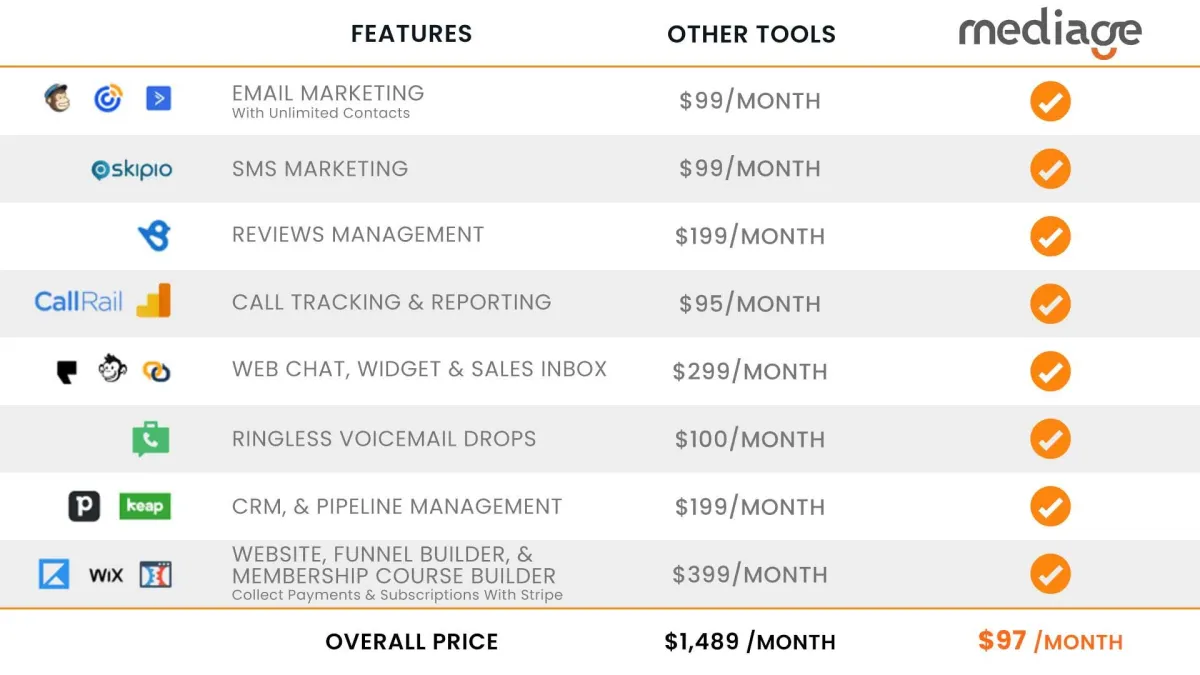Click the blue Birdeye reviews icon
Viewport: 1200px width, 675px height.
pyautogui.click(x=155, y=235)
